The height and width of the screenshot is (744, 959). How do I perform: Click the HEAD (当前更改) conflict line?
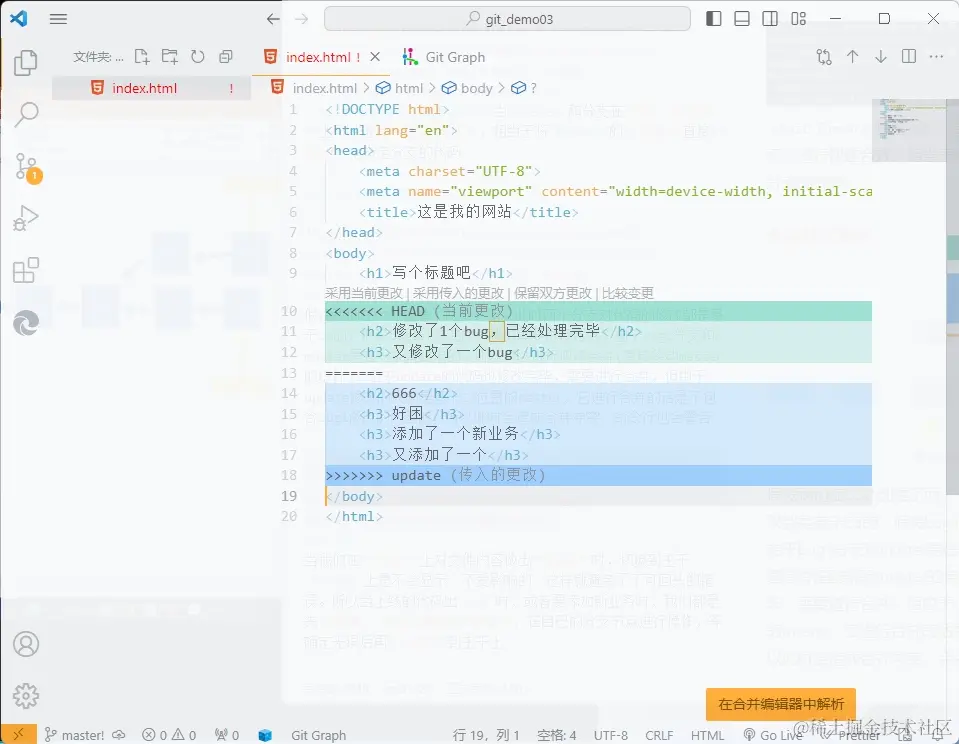click(x=598, y=311)
